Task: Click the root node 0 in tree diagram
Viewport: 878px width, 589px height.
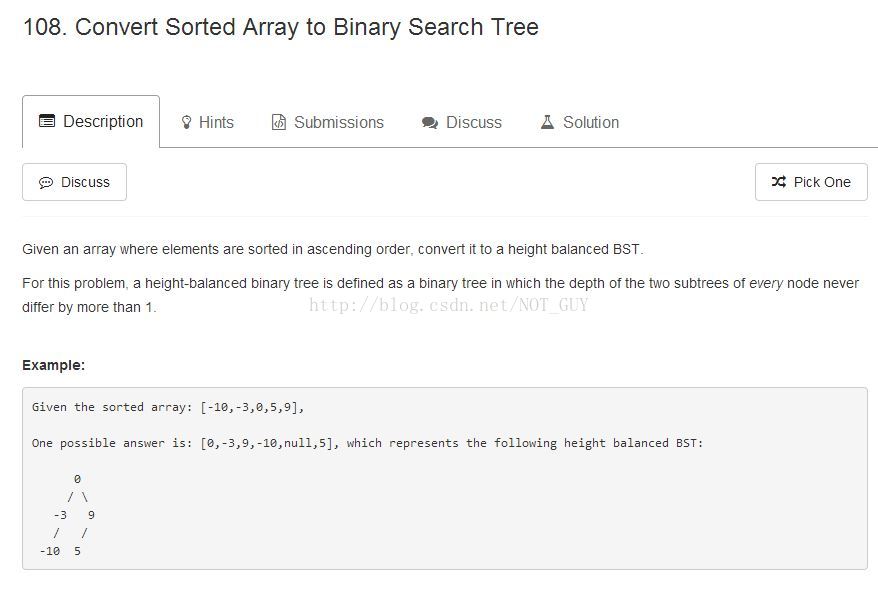Action: 77,479
